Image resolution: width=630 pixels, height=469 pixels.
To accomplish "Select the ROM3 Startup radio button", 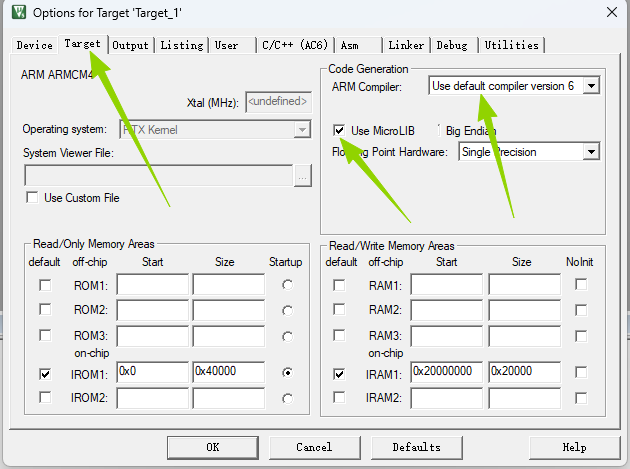I will point(287,336).
